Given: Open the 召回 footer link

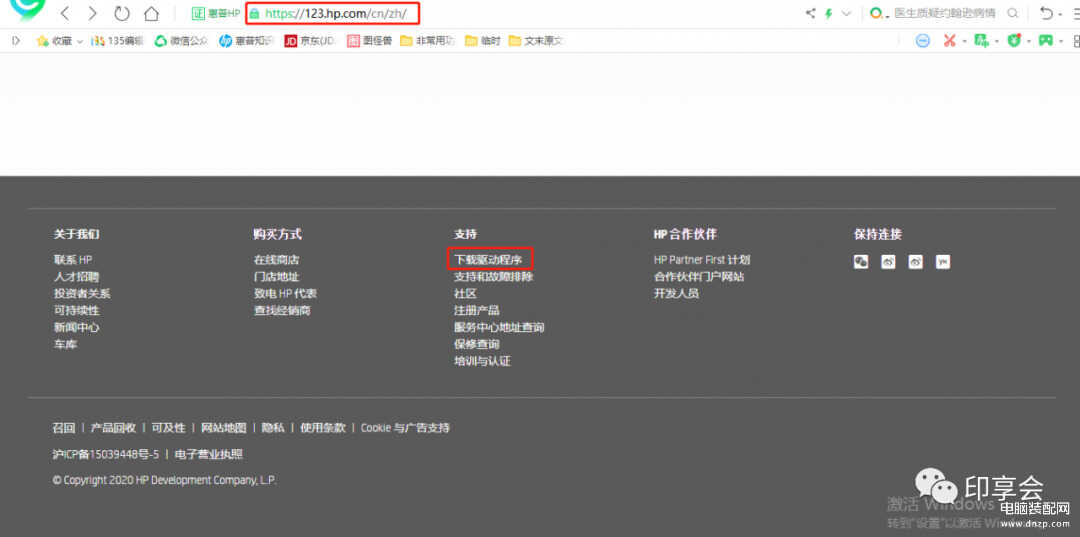Looking at the screenshot, I should tap(64, 428).
